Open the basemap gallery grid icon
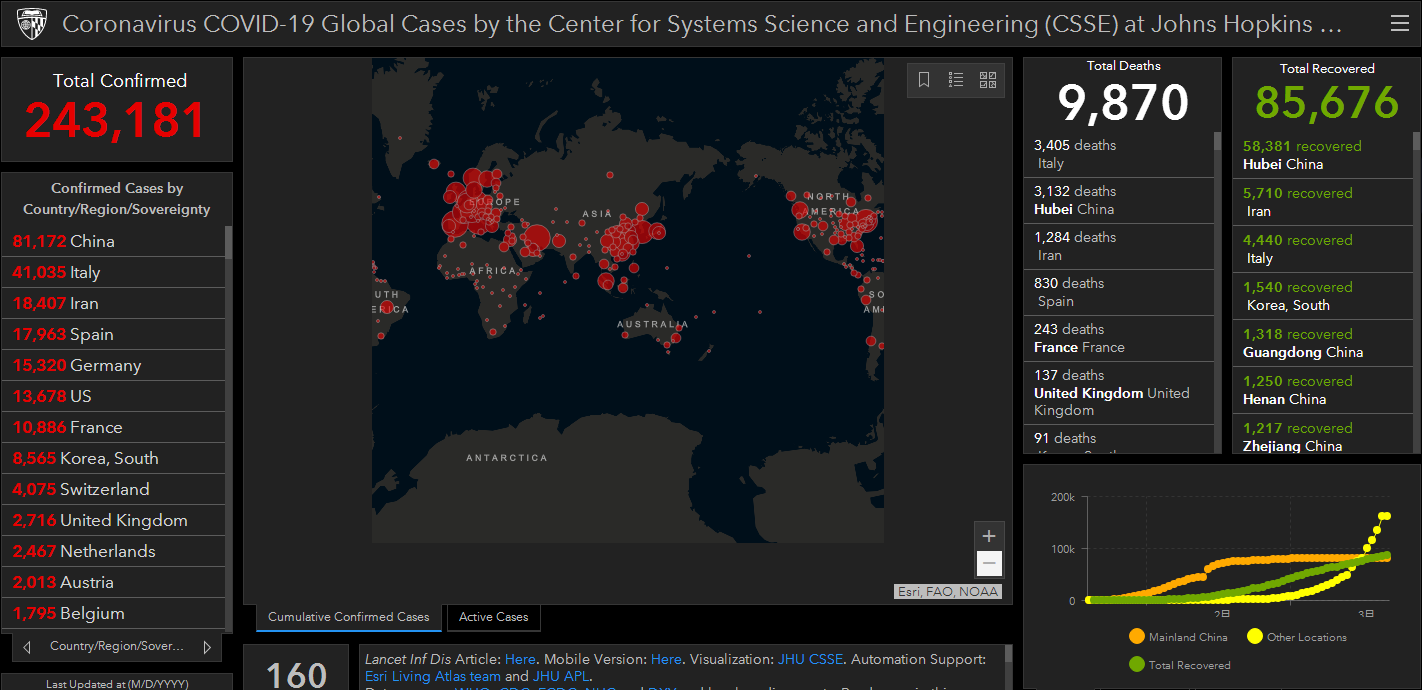 [988, 80]
